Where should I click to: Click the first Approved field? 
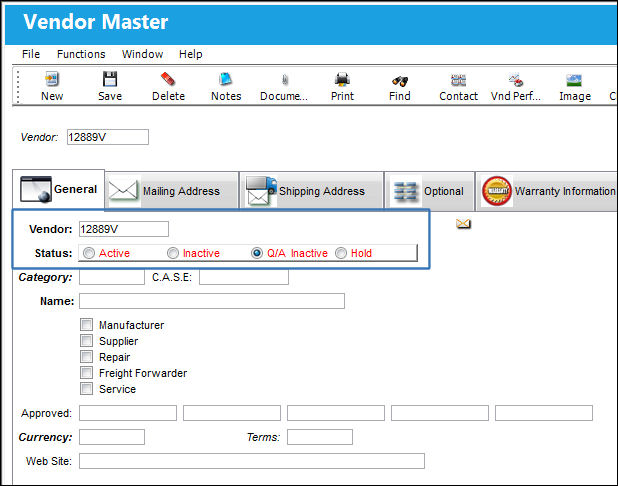pyautogui.click(x=128, y=413)
